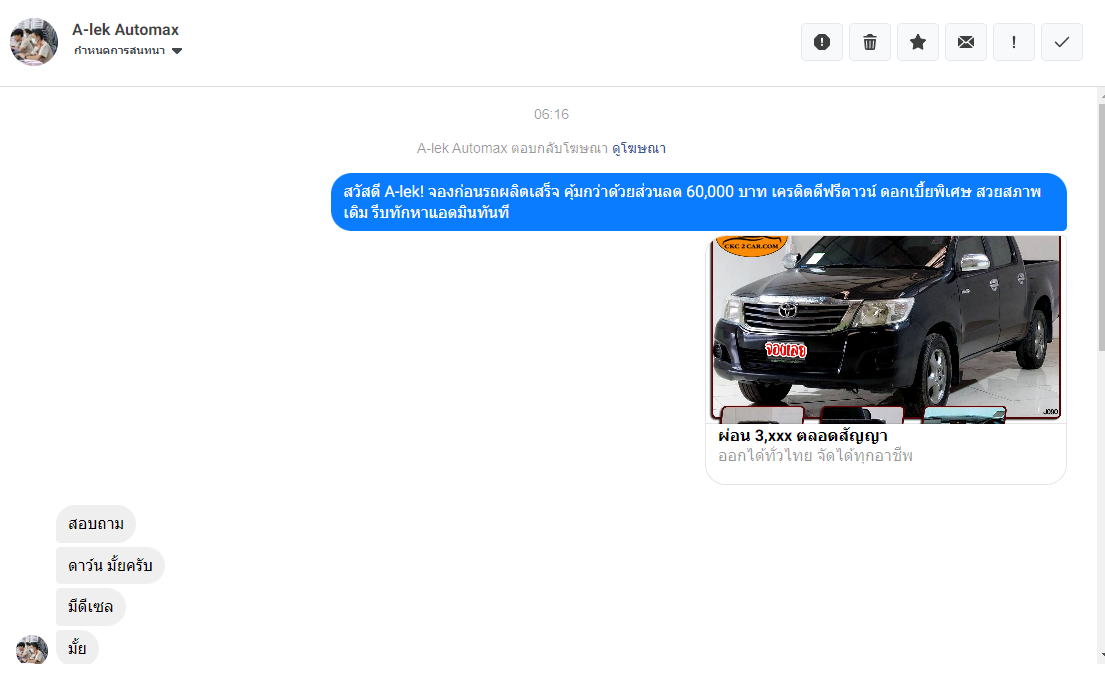This screenshot has height=673, width=1105.
Task: Select the blue greeting message bubble
Action: click(x=699, y=202)
